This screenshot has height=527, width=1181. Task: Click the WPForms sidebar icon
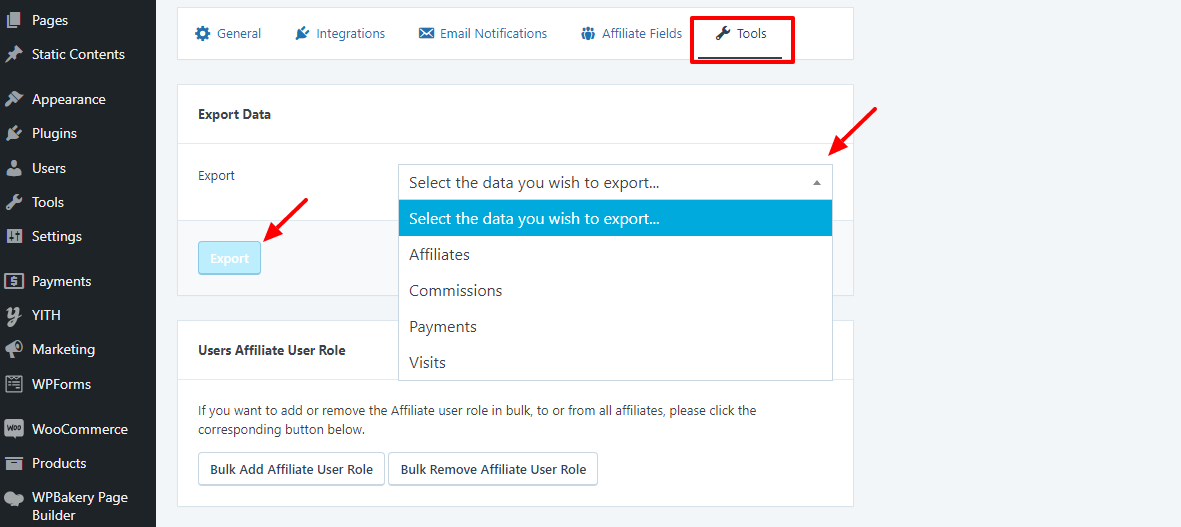click(14, 384)
